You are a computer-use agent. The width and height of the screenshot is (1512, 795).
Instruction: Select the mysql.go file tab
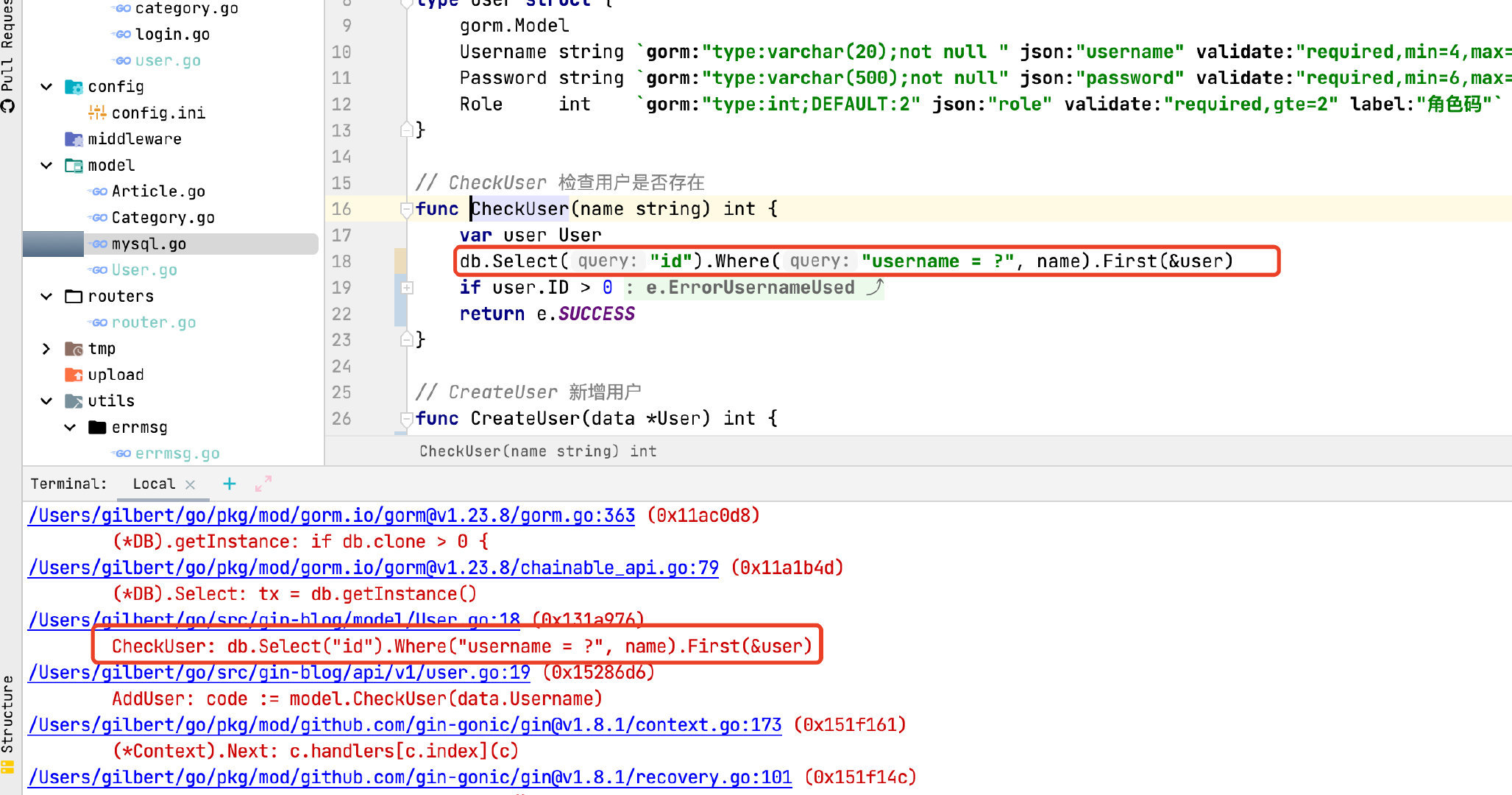click(x=149, y=243)
